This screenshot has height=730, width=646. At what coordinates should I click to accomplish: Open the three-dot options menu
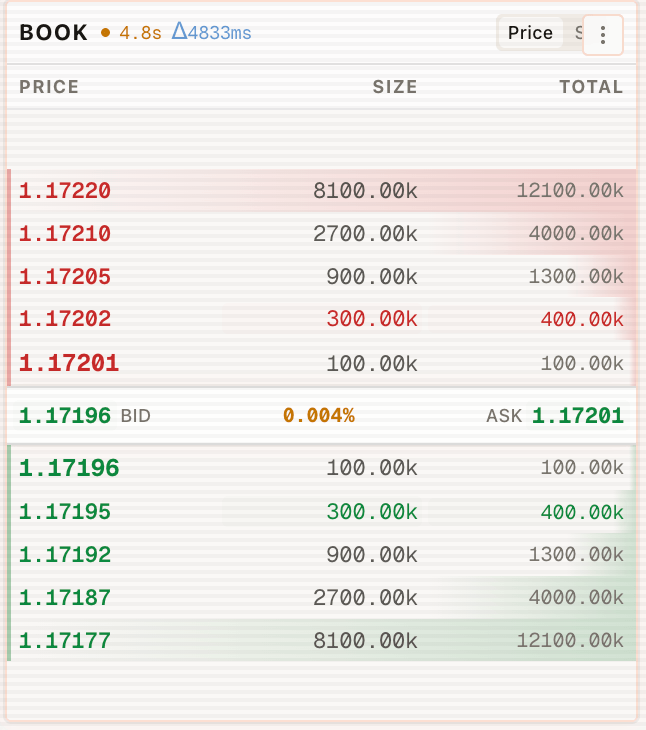603,35
